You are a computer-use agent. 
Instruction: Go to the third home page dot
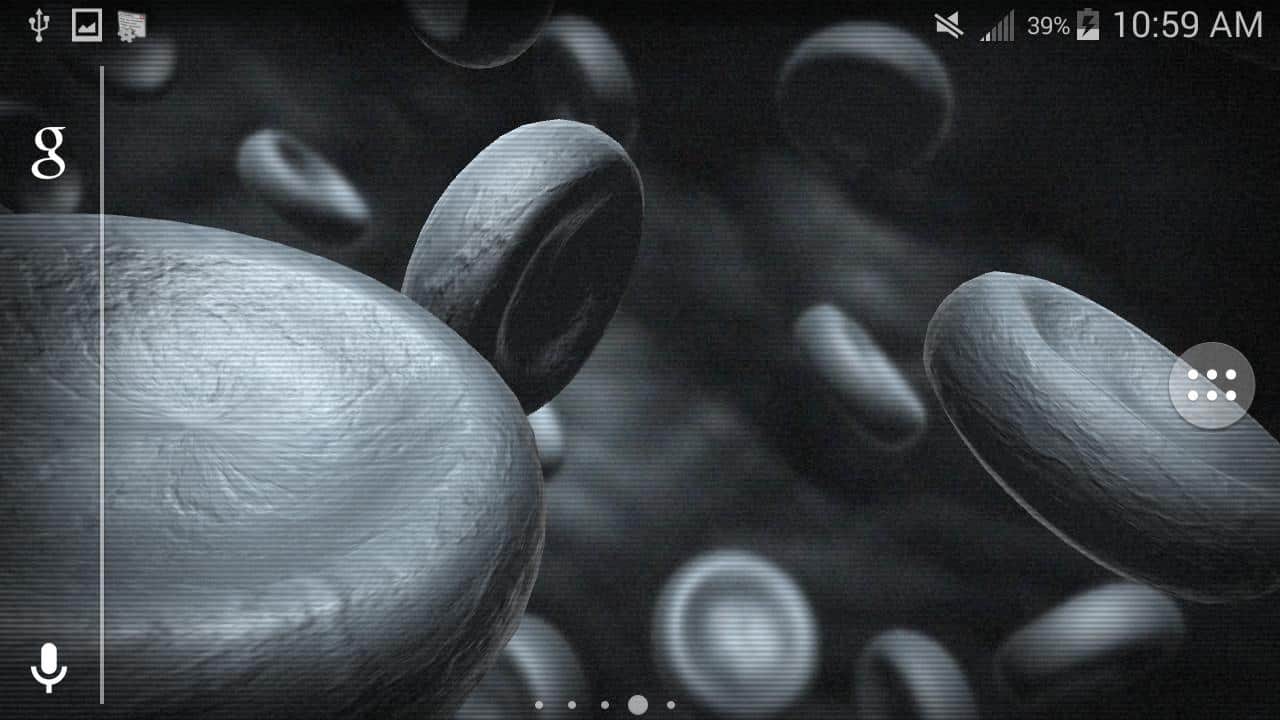point(605,705)
